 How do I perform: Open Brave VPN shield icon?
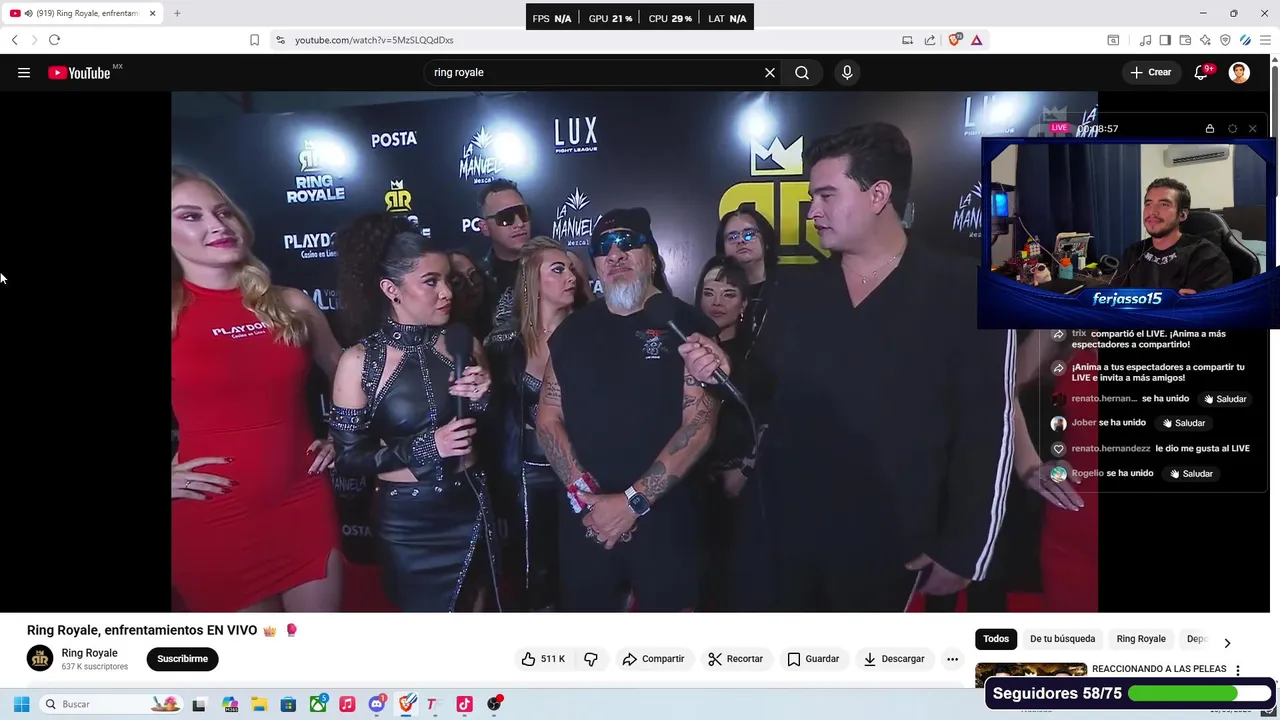[x=1225, y=40]
